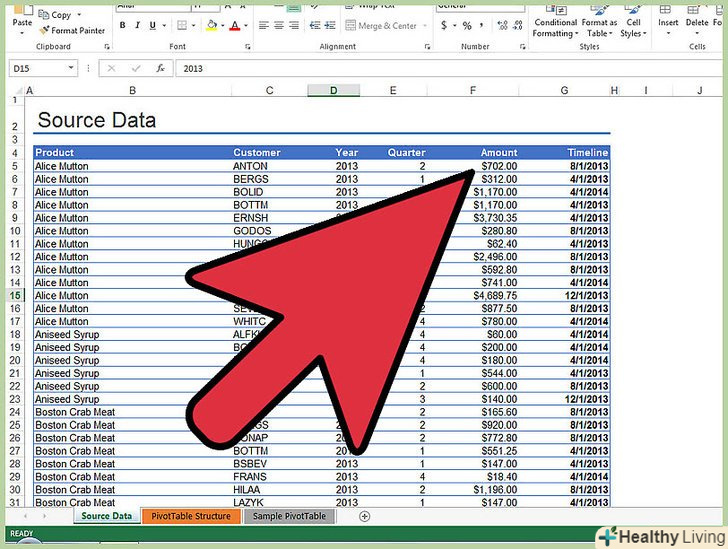
Task: Expand the Borders dropdown arrow
Action: click(x=194, y=26)
